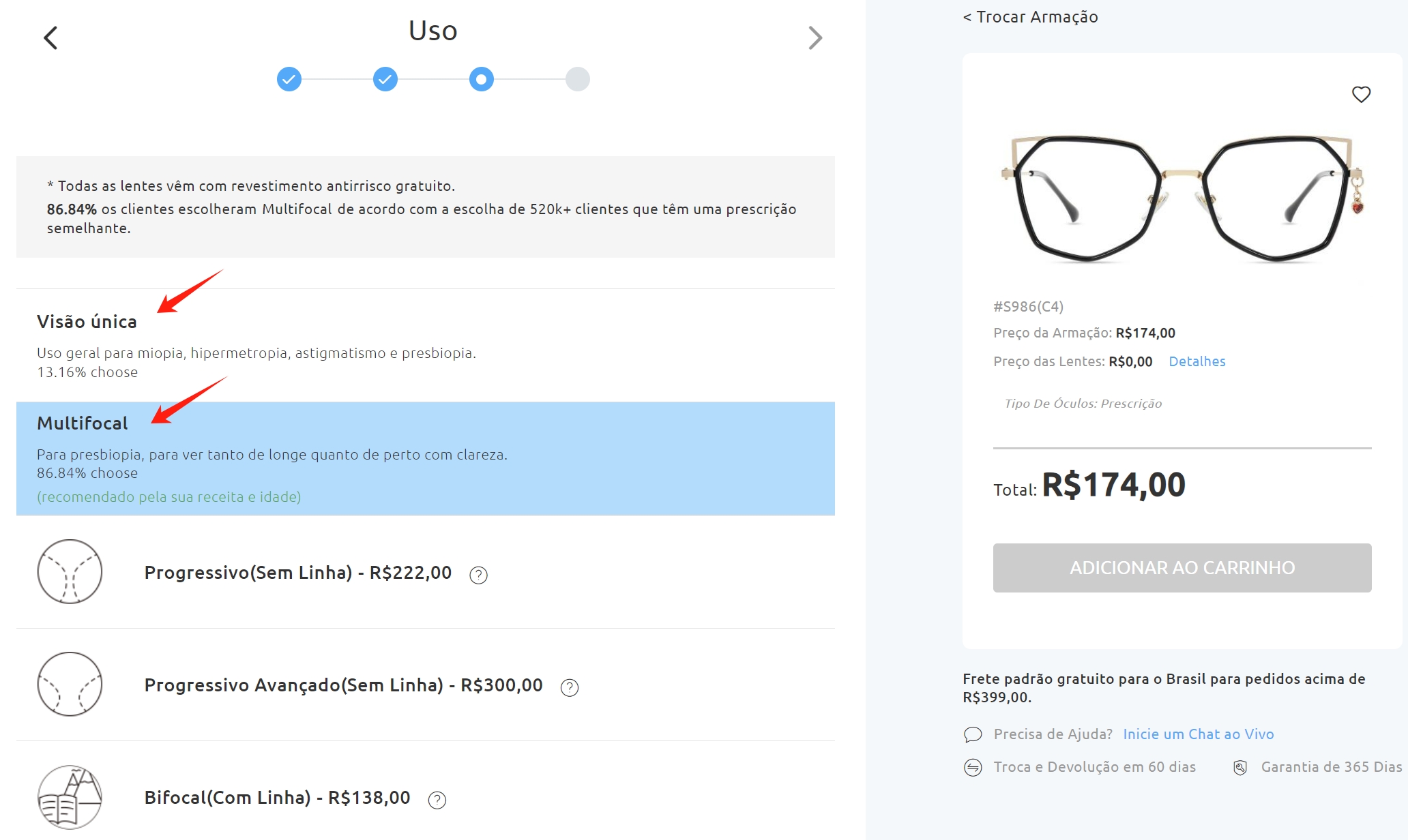Jump to the first completed step circle
Image resolution: width=1408 pixels, height=840 pixels.
click(289, 79)
